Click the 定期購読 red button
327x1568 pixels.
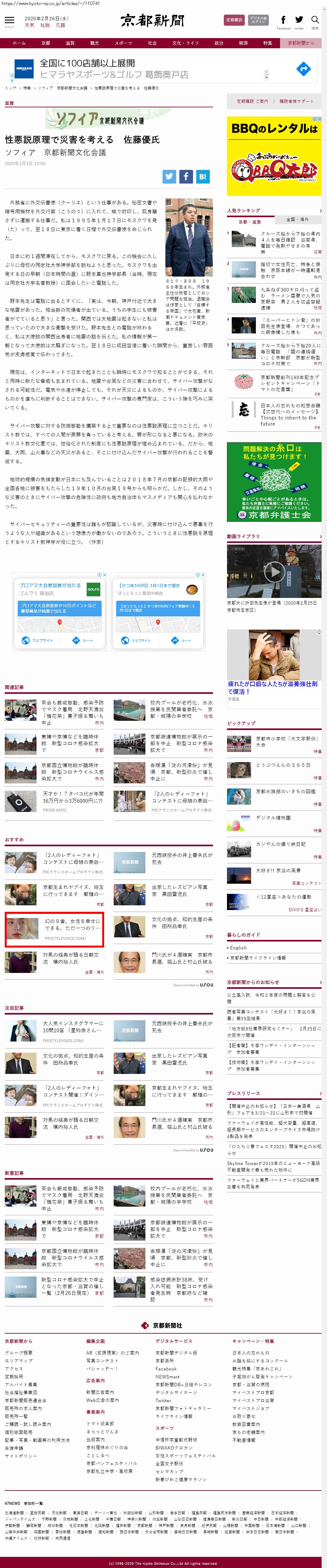pos(234,20)
